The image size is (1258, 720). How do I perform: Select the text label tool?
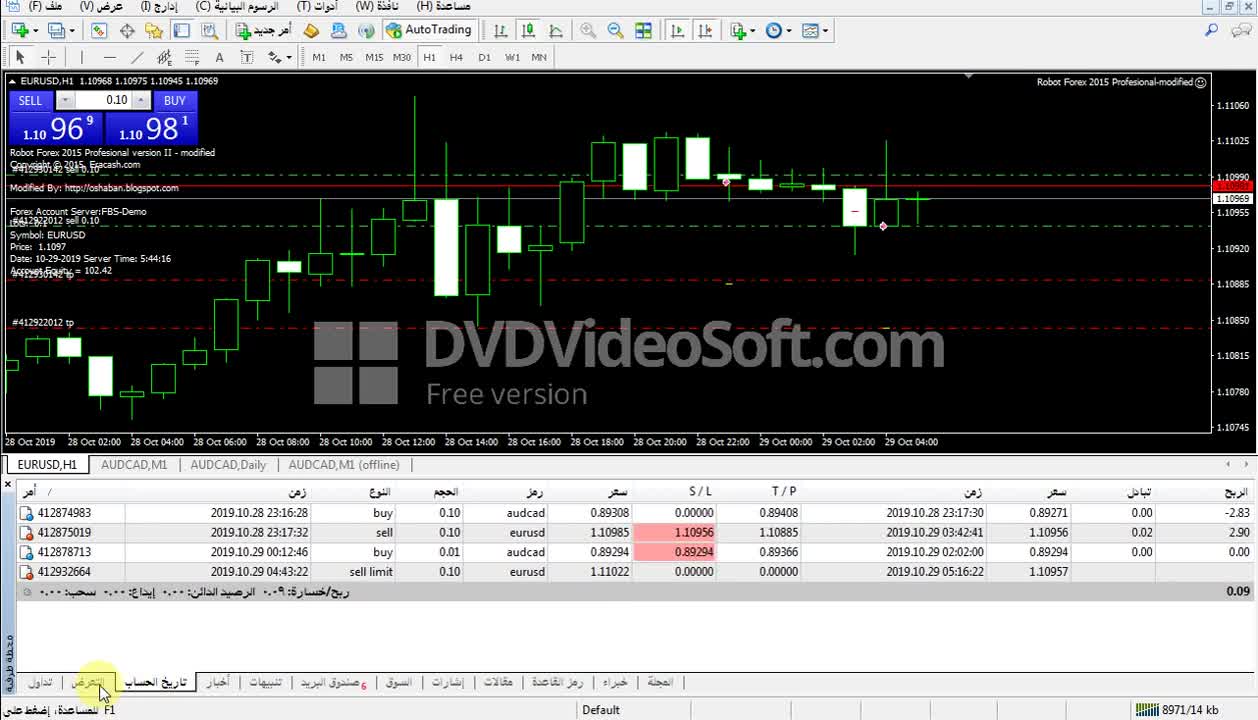click(247, 57)
